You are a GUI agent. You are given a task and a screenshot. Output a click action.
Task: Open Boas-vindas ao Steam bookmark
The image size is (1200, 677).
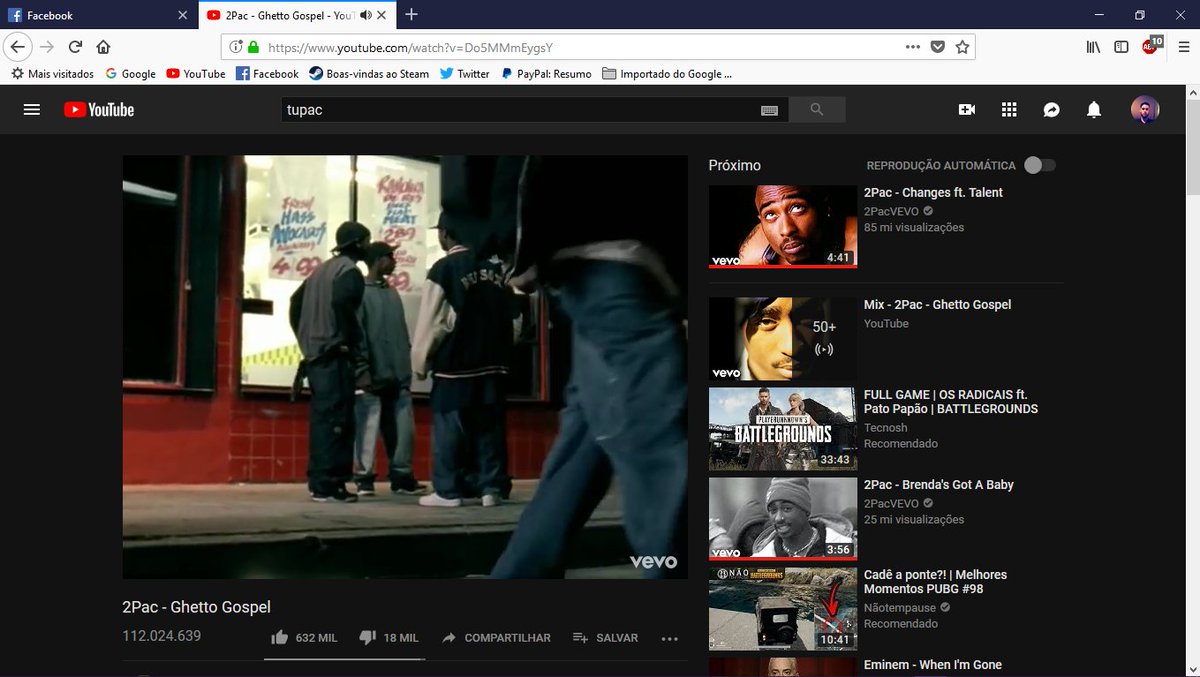point(369,74)
